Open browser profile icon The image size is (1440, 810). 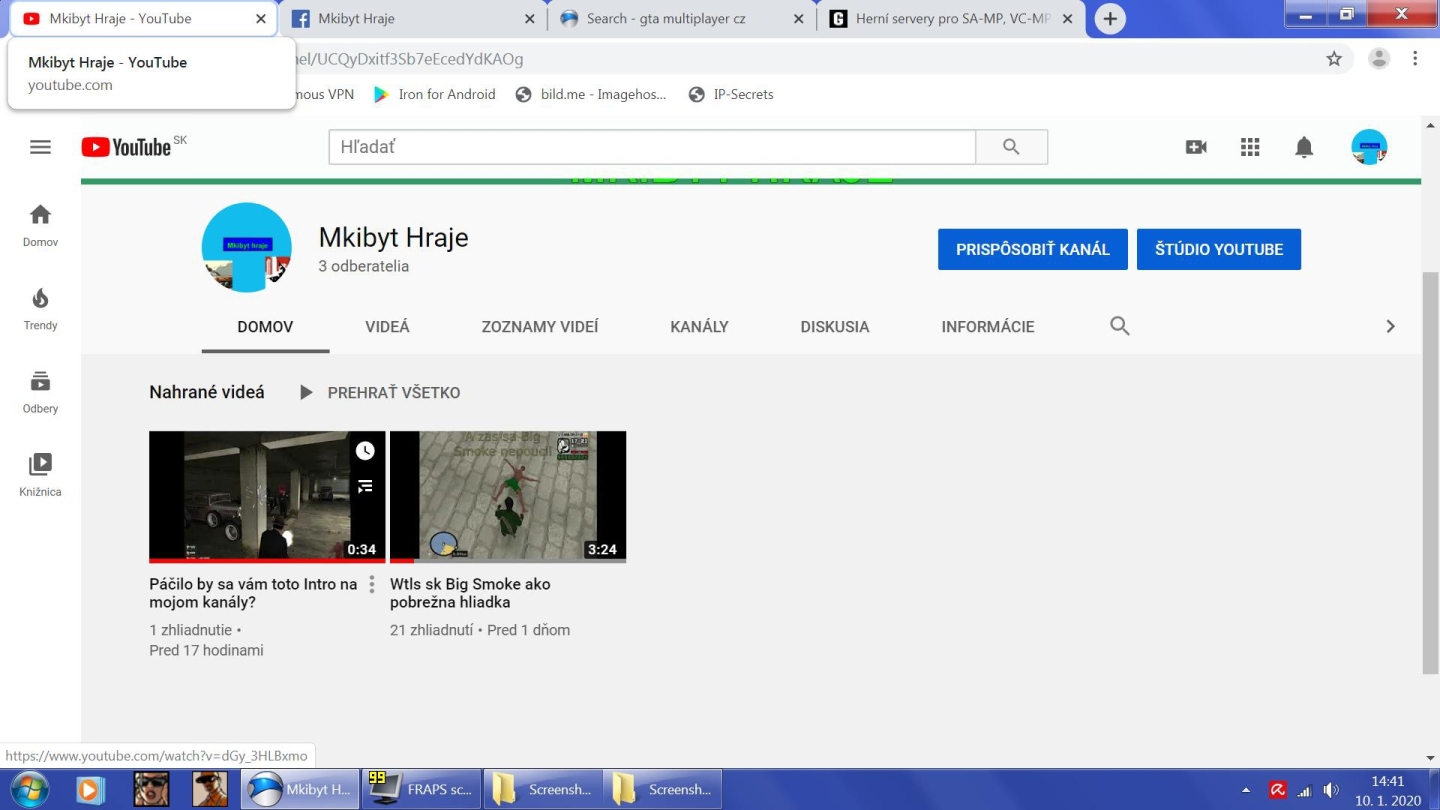pyautogui.click(x=1379, y=59)
